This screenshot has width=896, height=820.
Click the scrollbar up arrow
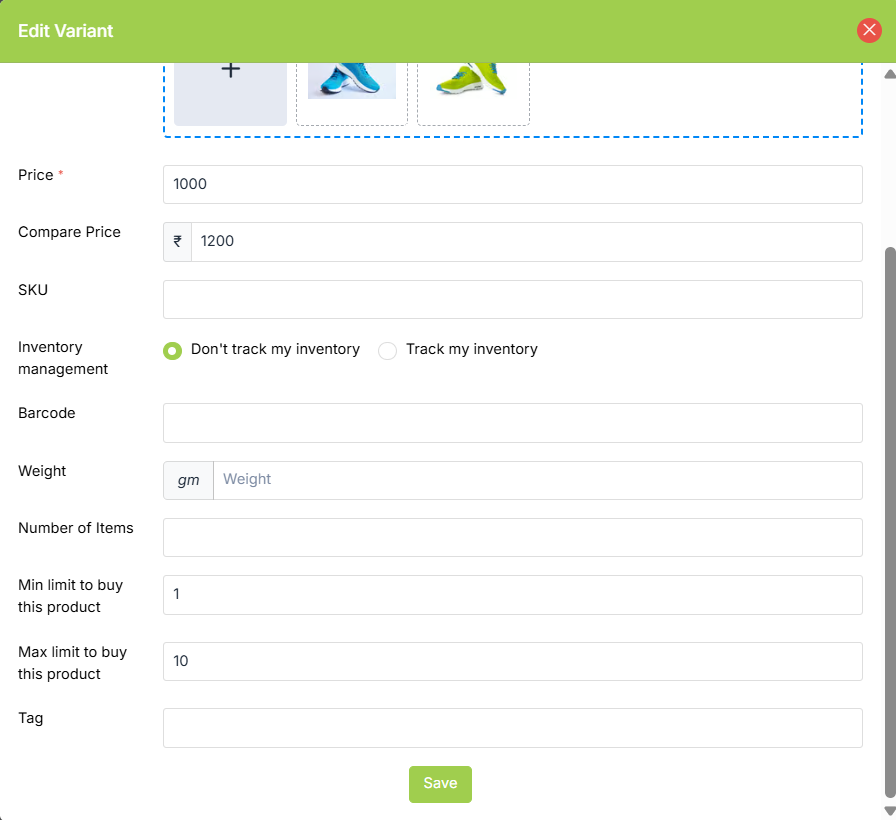889,74
